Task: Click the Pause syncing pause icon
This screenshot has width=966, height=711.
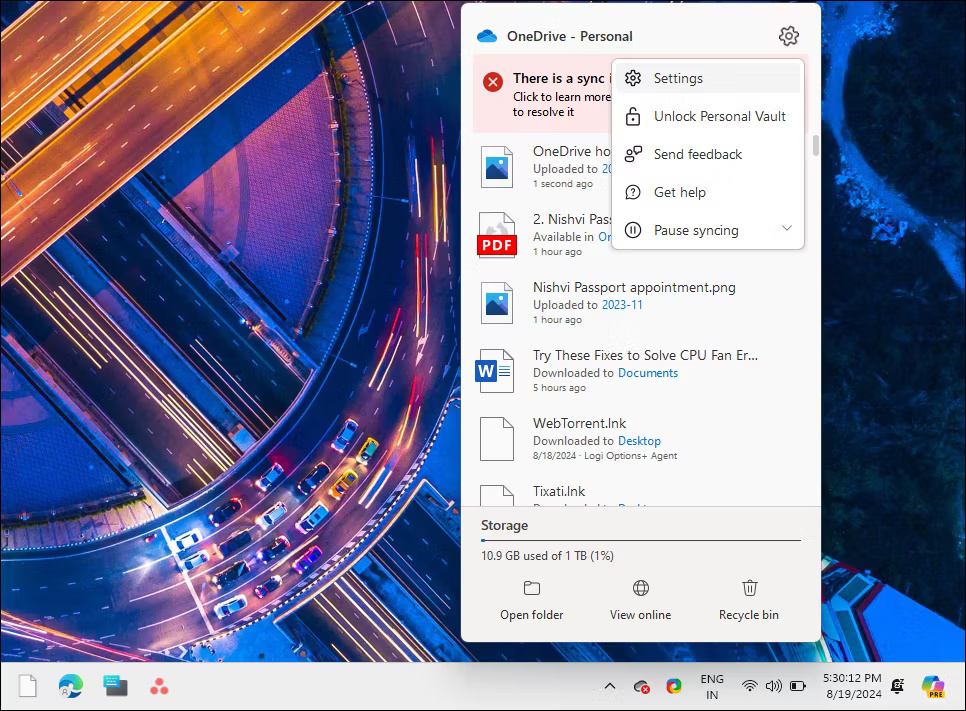Action: coord(634,230)
